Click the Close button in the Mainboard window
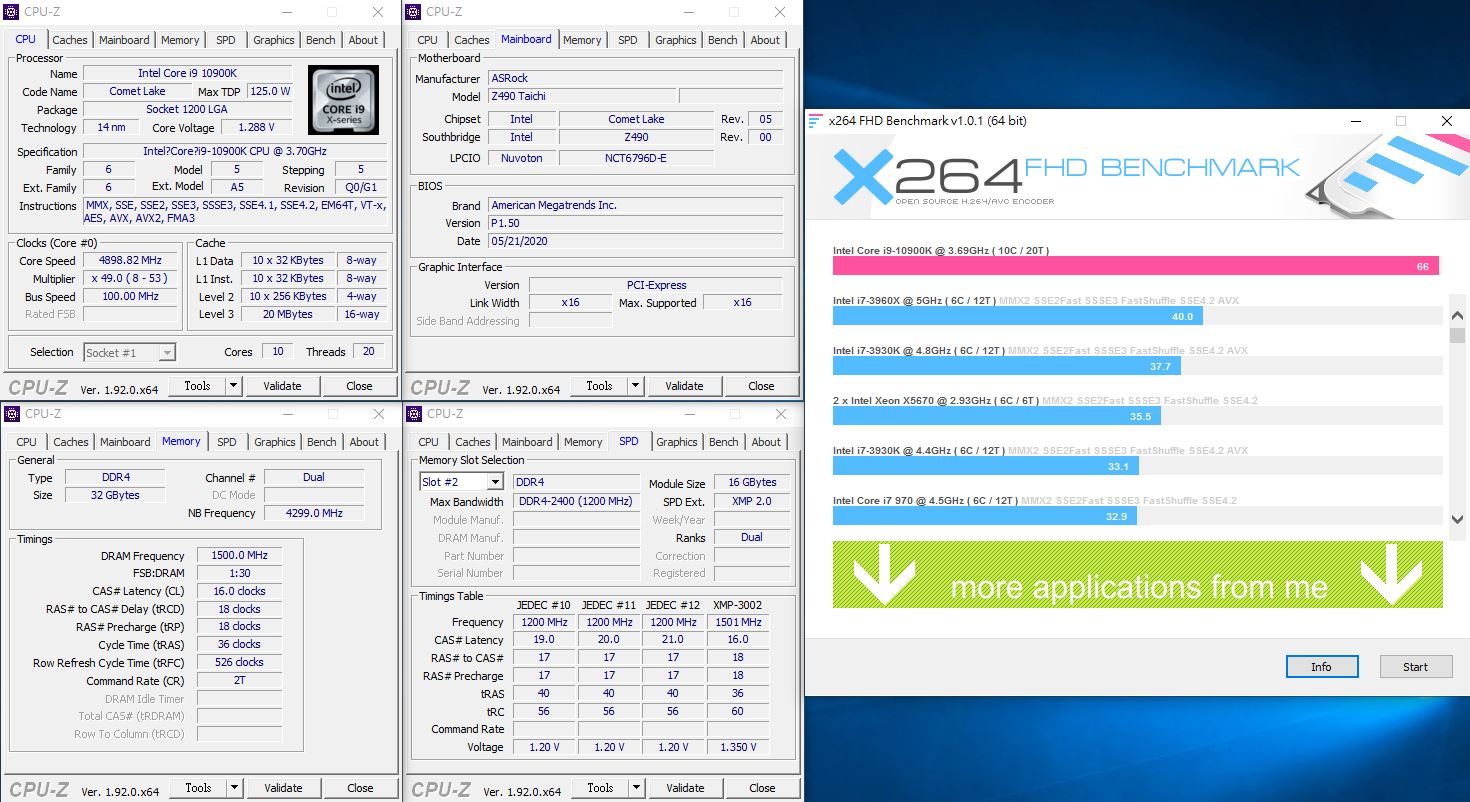1470x802 pixels. (x=761, y=386)
